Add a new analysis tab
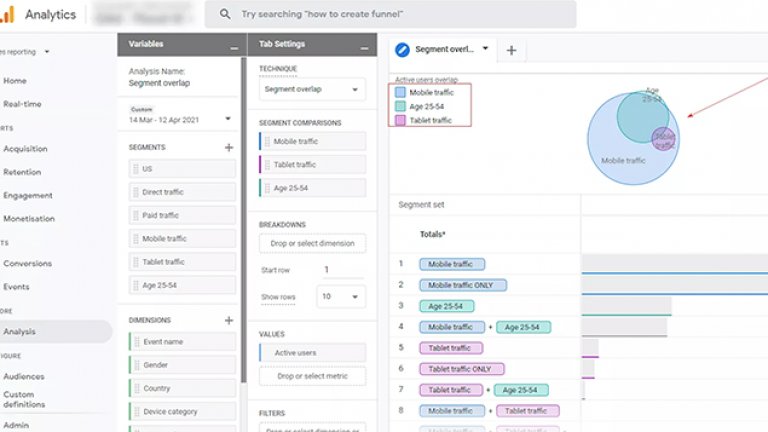This screenshot has height=432, width=768. coord(511,50)
